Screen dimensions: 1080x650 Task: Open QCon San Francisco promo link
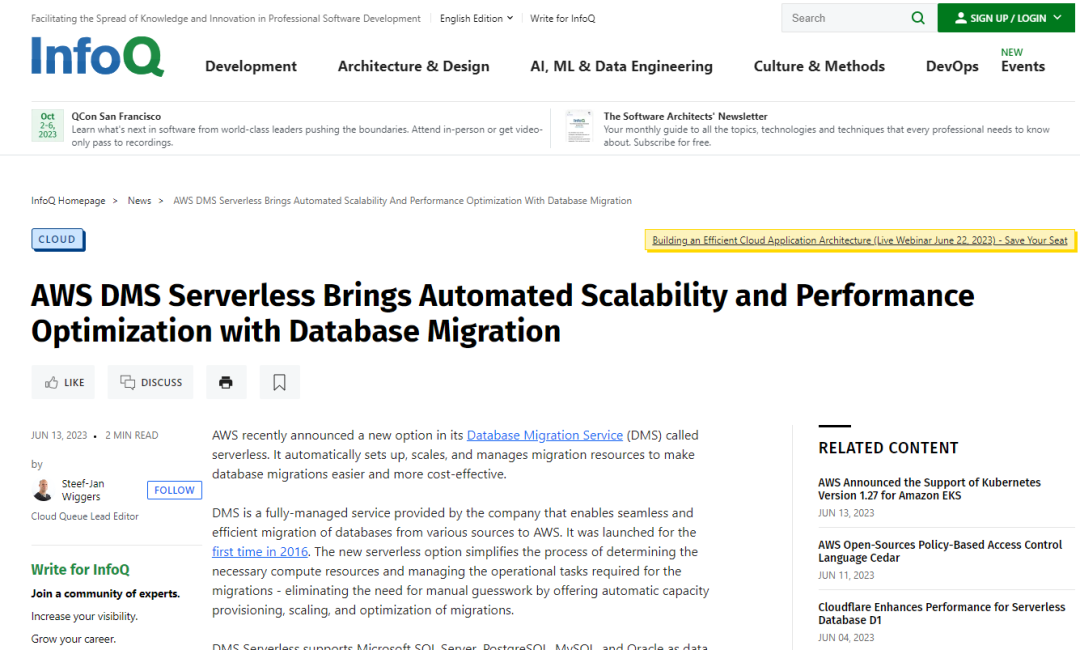point(116,116)
